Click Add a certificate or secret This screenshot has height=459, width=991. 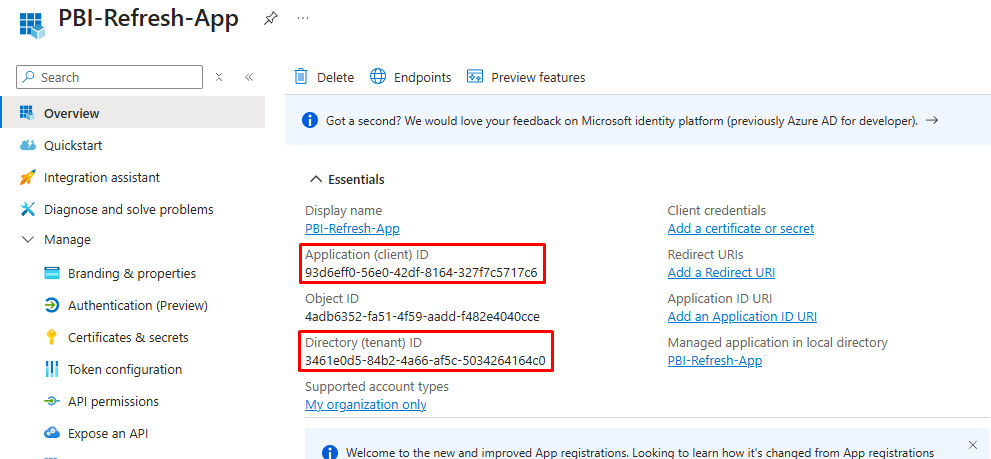coord(741,228)
